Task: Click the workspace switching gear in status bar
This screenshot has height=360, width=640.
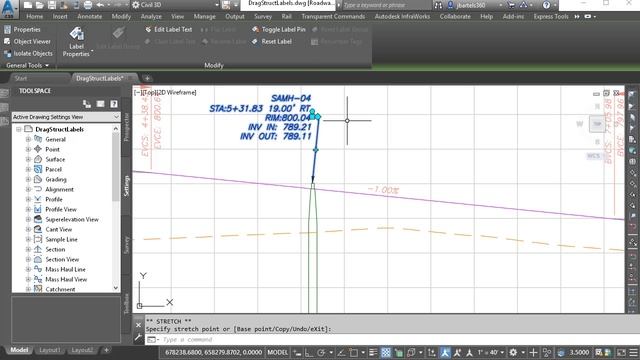Action: pos(513,353)
